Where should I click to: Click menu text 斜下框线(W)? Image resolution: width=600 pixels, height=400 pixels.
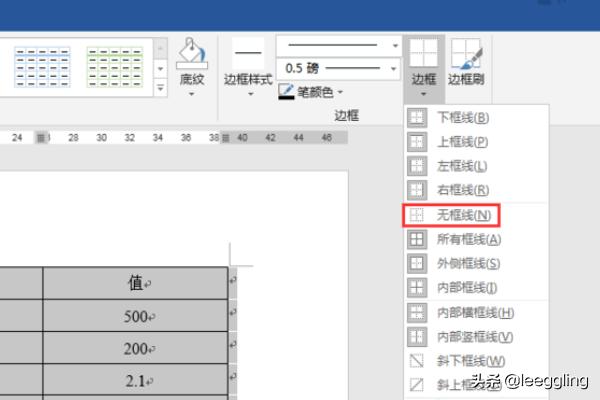[471, 361]
